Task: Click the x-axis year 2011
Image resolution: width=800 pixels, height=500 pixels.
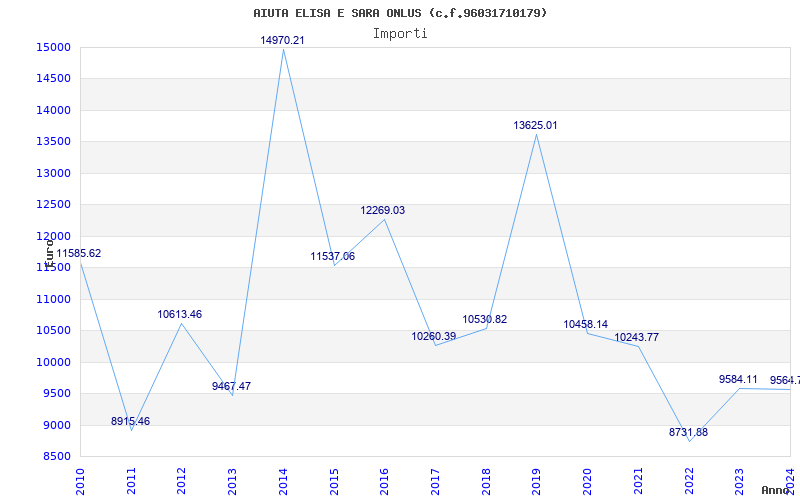Action: (131, 481)
